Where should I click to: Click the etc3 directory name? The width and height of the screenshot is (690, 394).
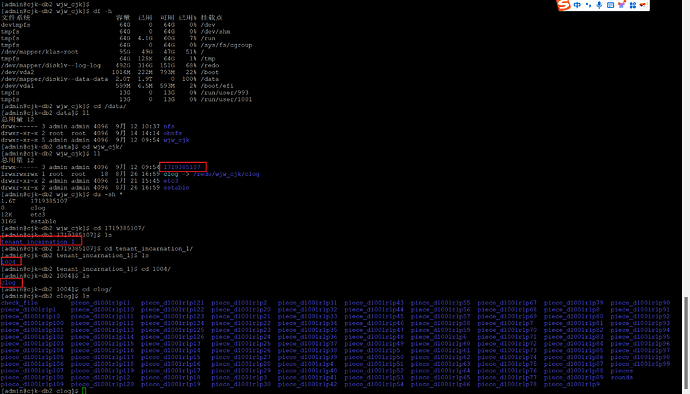click(171, 180)
